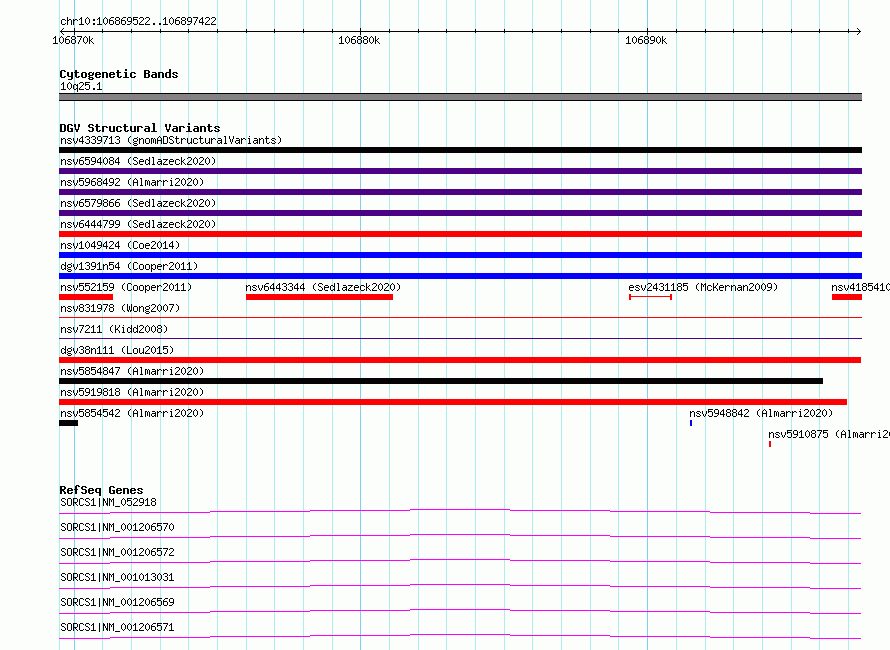Open the nsv1049424 (Coe2014) label
The height and width of the screenshot is (650, 890).
120,245
